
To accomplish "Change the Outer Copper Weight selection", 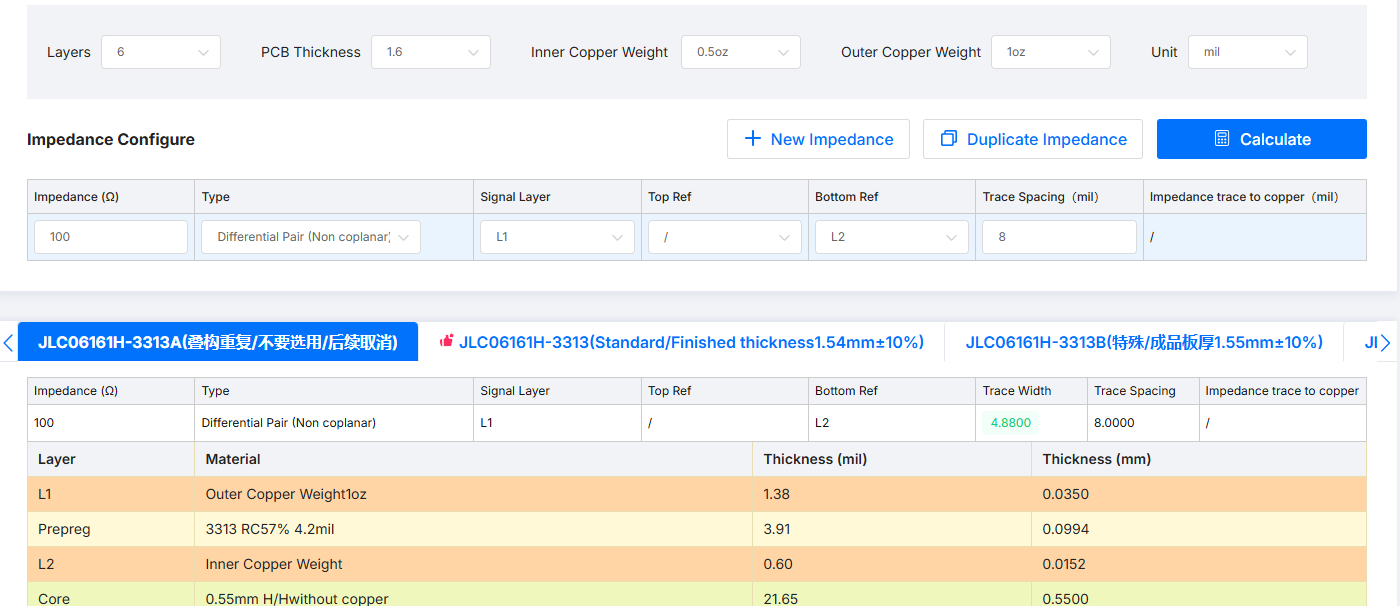I will click(x=1050, y=52).
